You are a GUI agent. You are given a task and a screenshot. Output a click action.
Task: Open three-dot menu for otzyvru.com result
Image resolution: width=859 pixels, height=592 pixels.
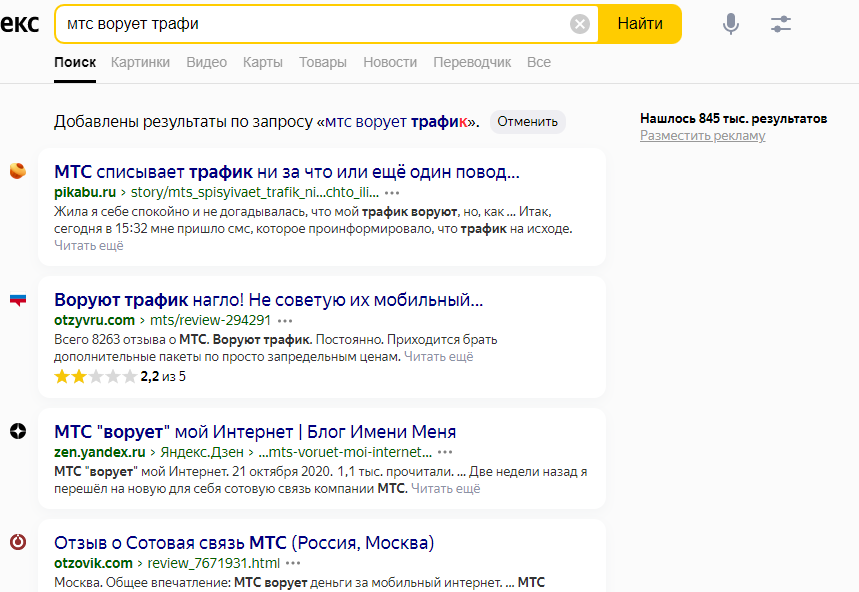click(285, 320)
